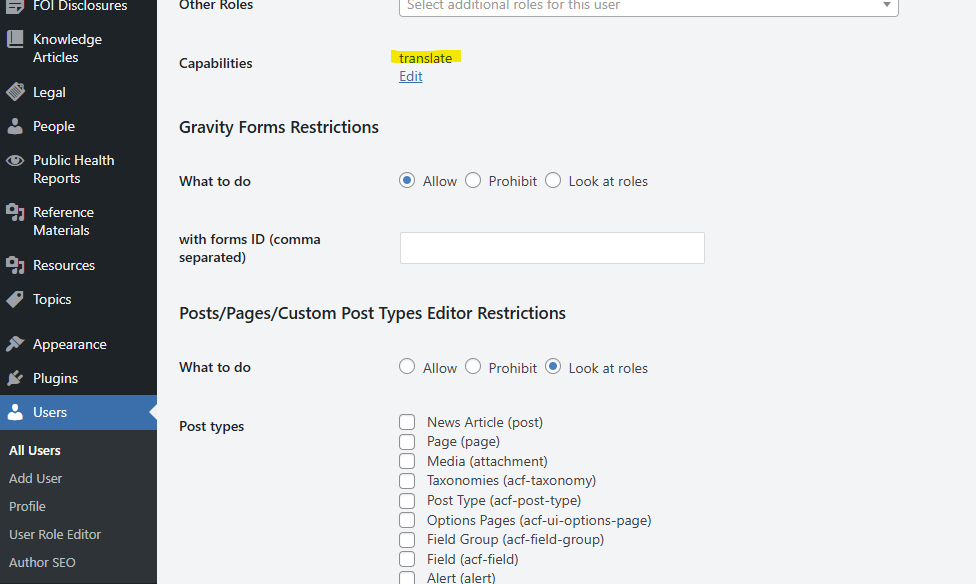Enable the Options Pages checkbox
Image resolution: width=976 pixels, height=584 pixels.
pos(407,520)
